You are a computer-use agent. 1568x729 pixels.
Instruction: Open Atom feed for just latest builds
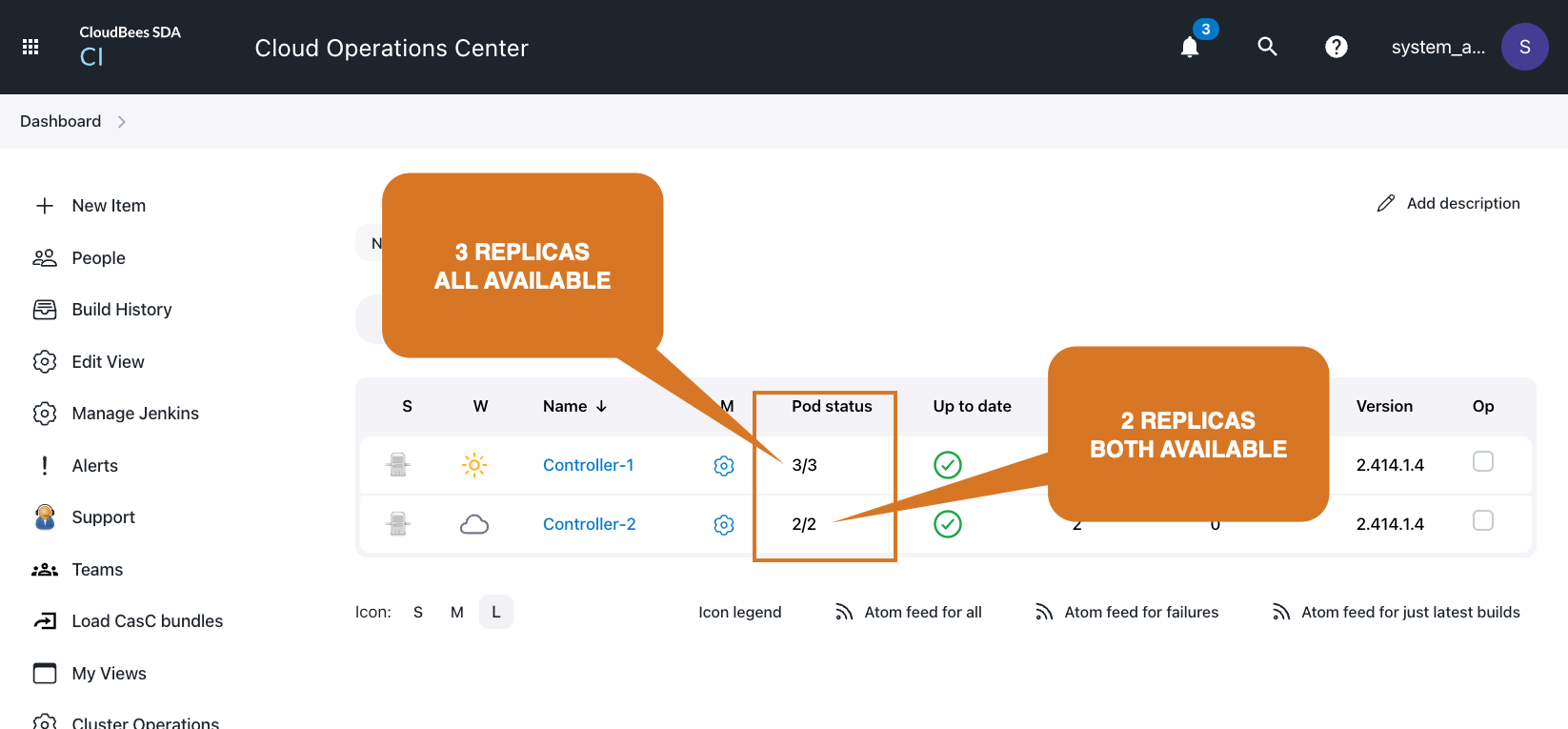tap(1396, 612)
